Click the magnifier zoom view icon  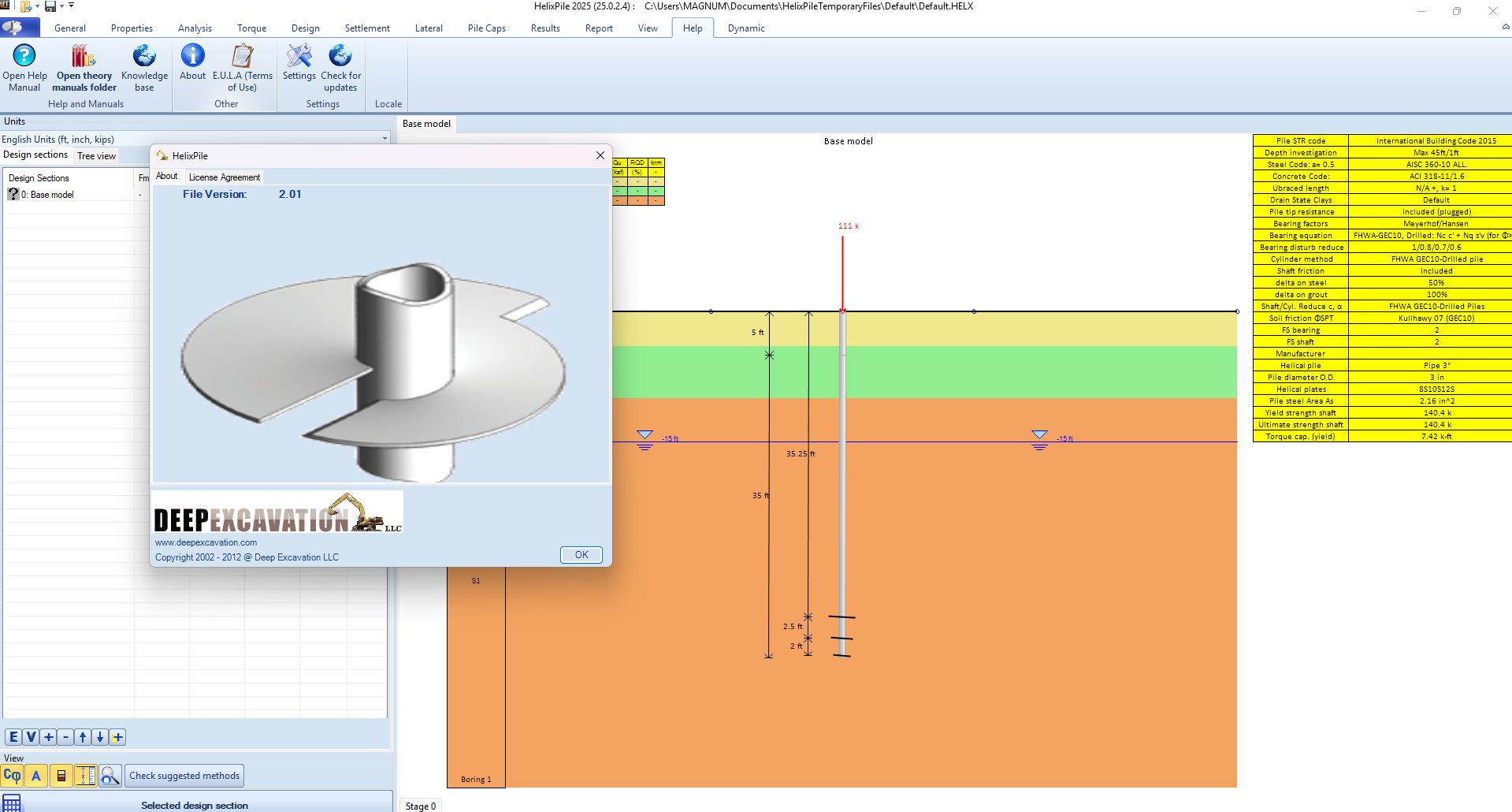(x=110, y=776)
